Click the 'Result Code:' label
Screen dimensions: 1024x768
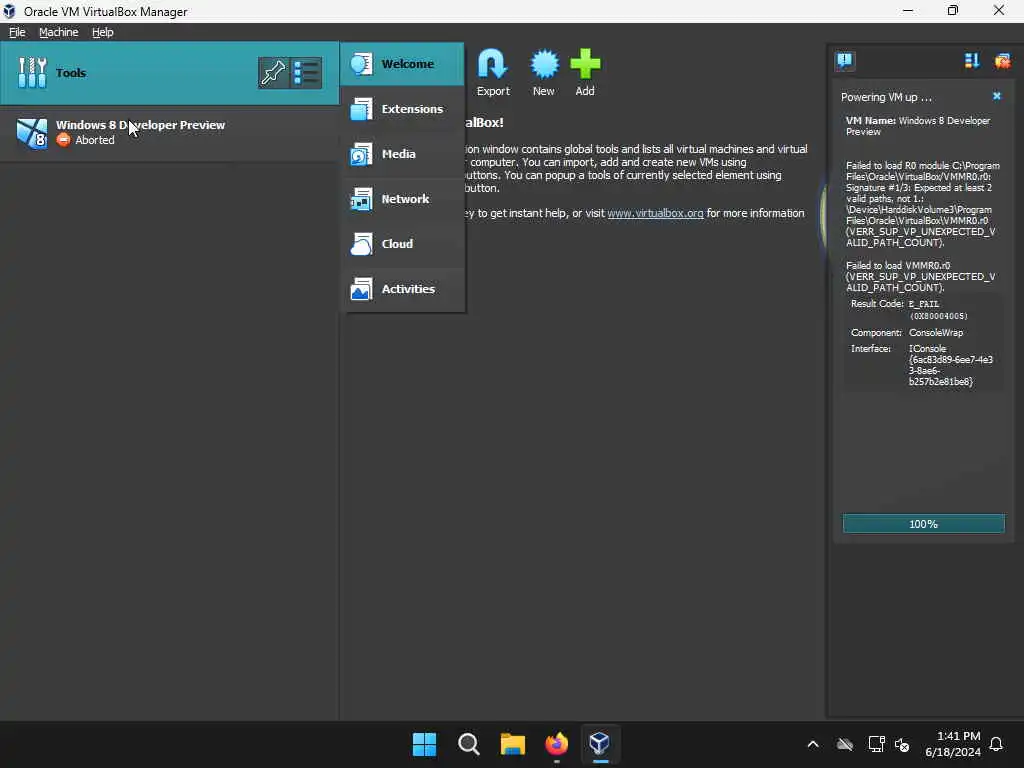877,304
